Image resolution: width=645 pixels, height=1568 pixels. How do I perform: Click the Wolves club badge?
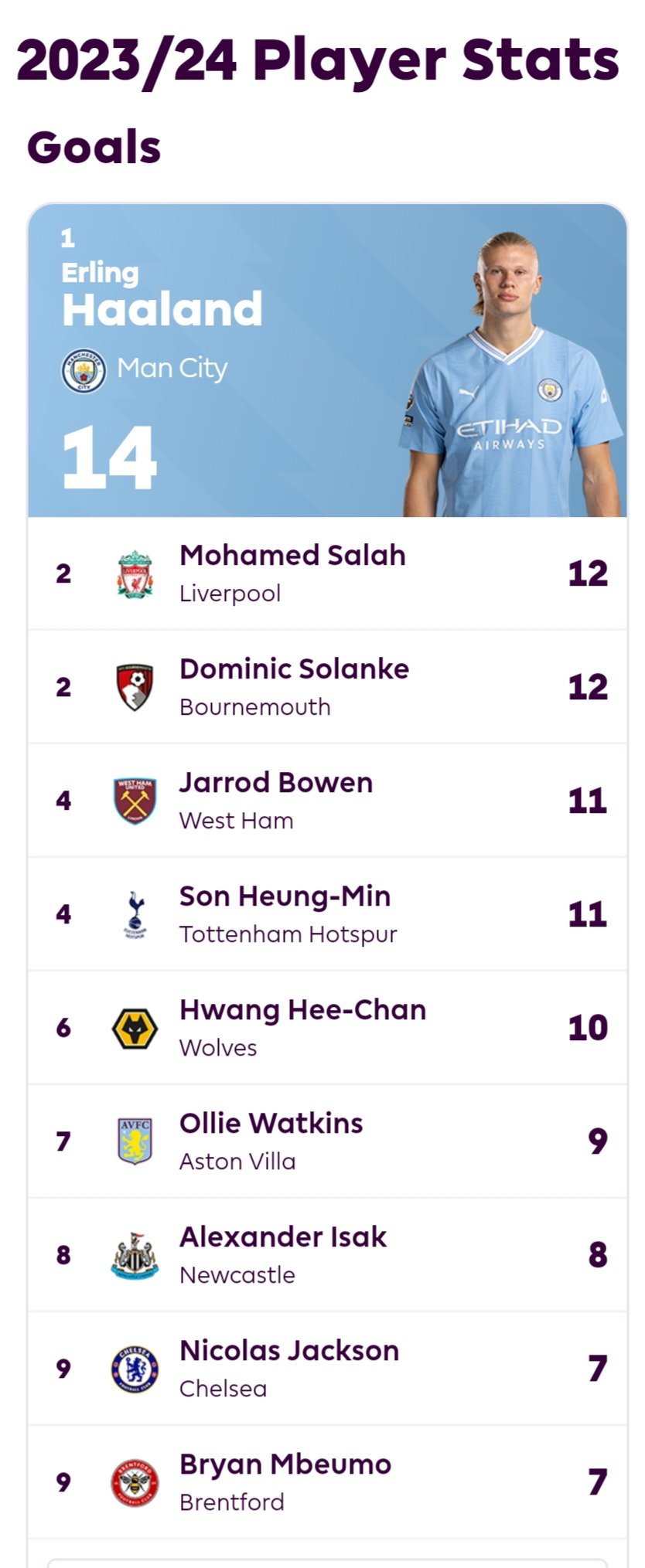[135, 1028]
